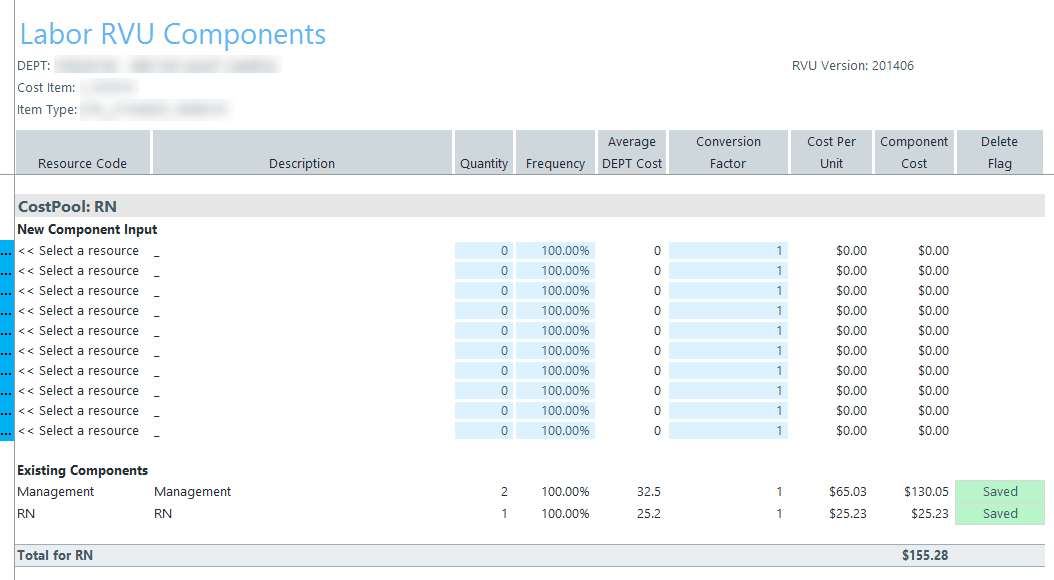
Task: Click the RN resource code in Existing Components
Action: 26,513
